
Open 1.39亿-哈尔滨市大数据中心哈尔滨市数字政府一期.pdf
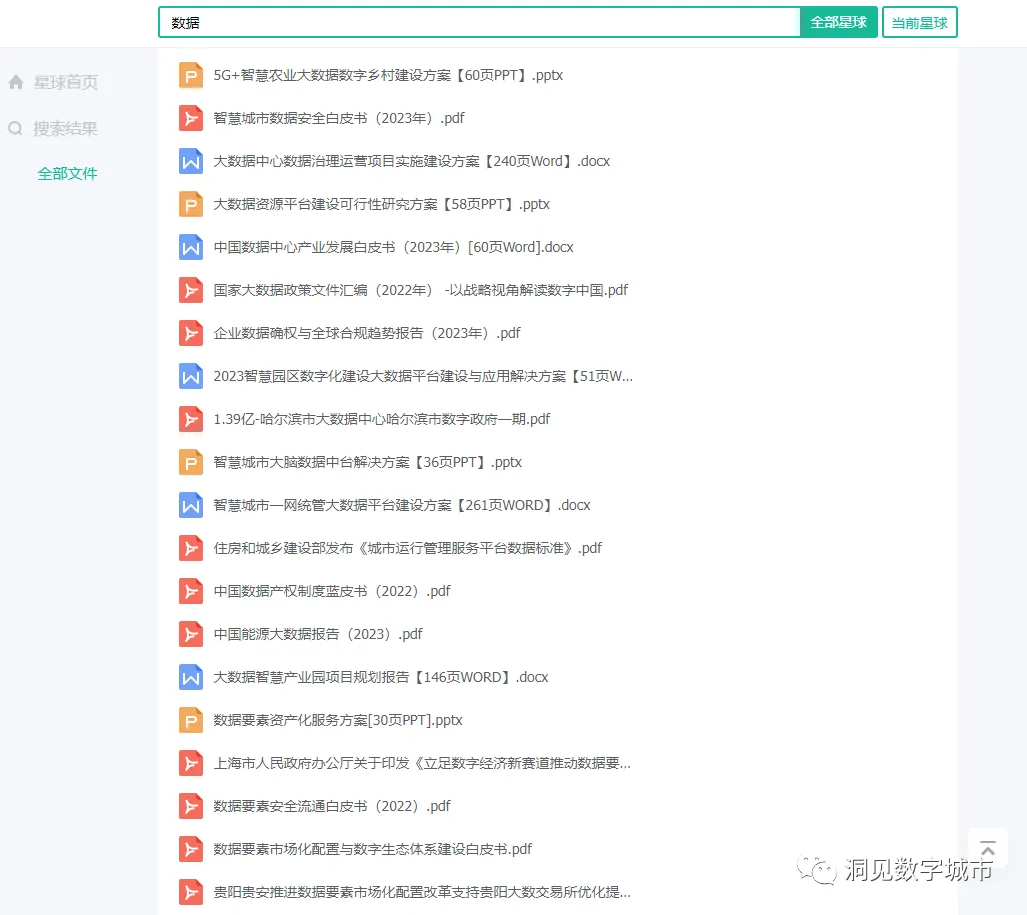click(x=382, y=419)
